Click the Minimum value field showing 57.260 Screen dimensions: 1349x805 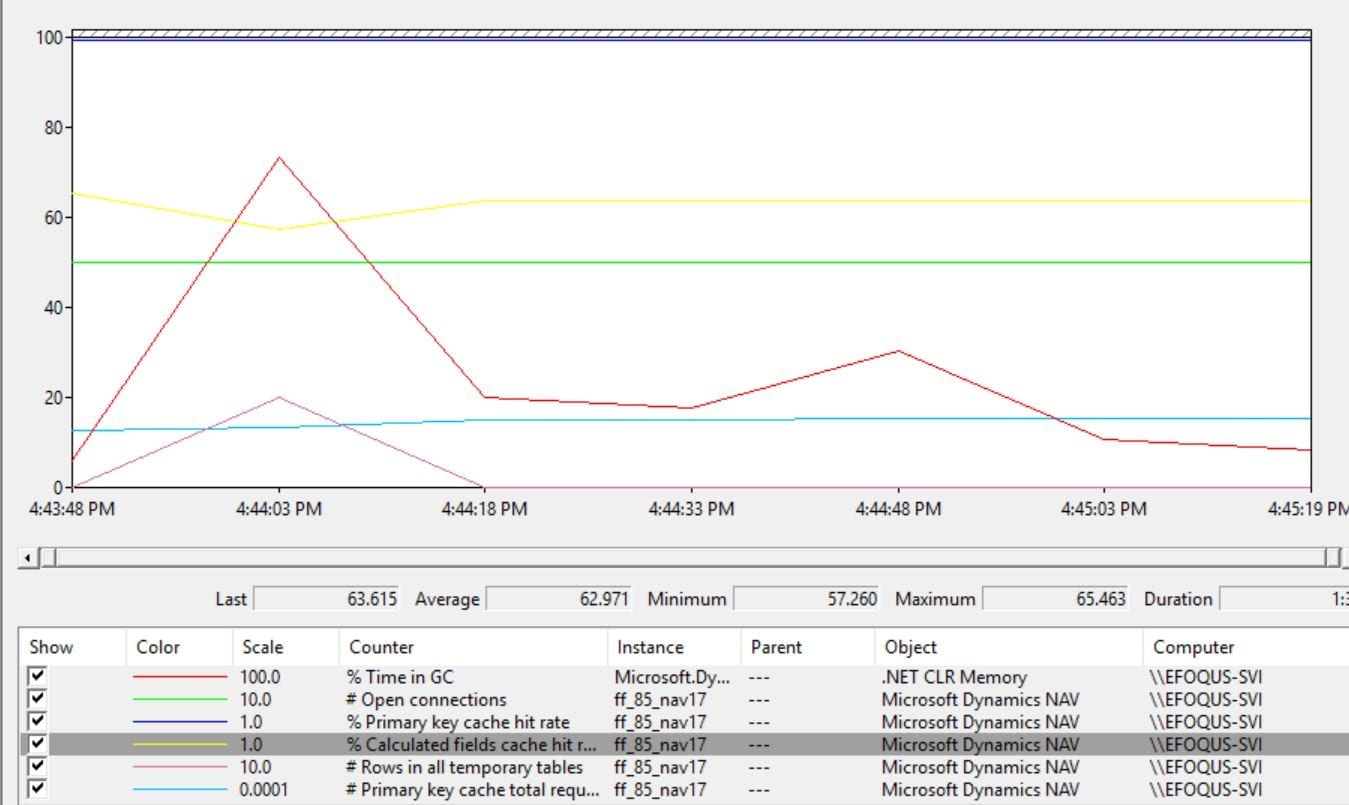pos(807,599)
